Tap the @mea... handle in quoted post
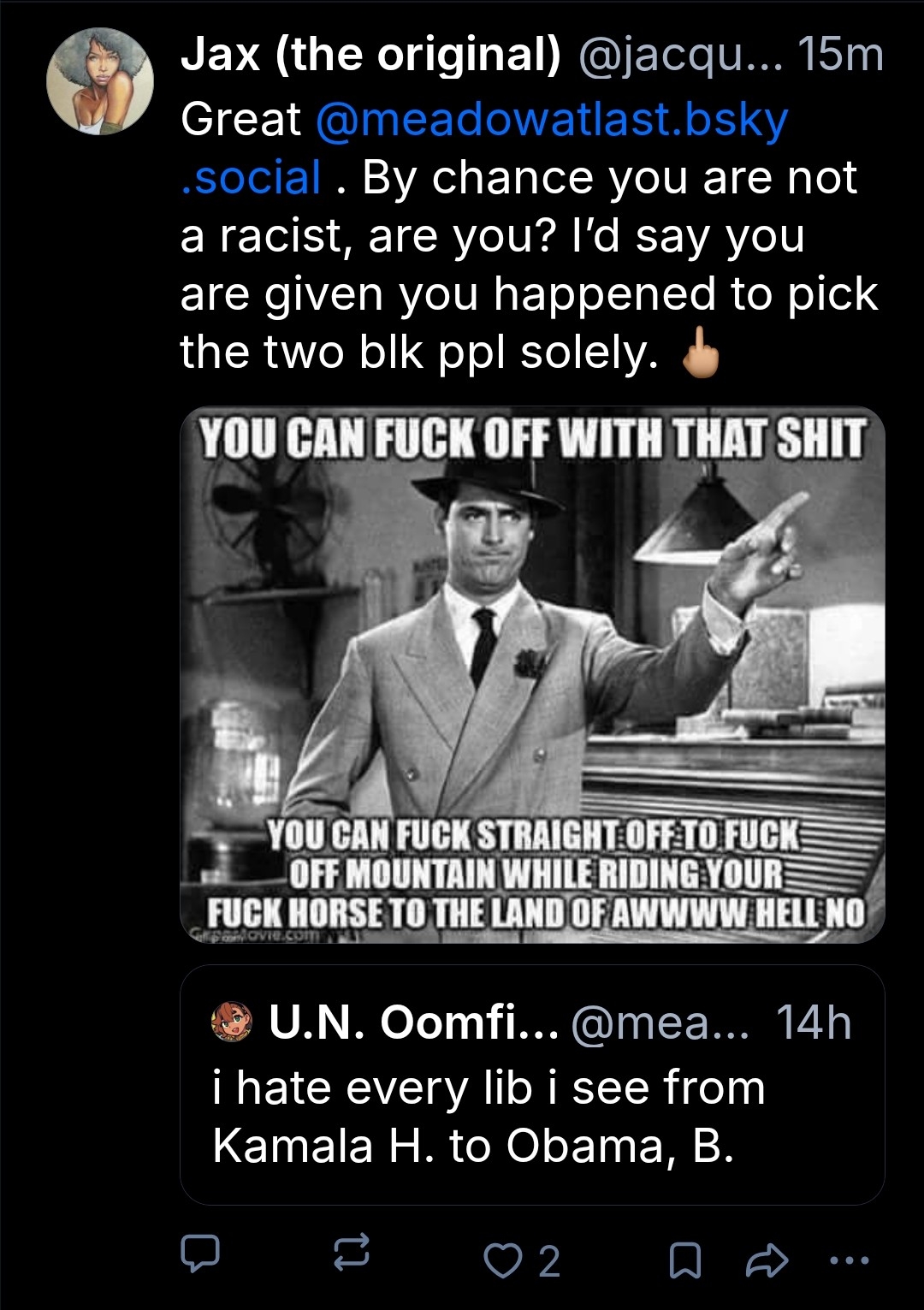The height and width of the screenshot is (1310, 924). [x=659, y=1023]
